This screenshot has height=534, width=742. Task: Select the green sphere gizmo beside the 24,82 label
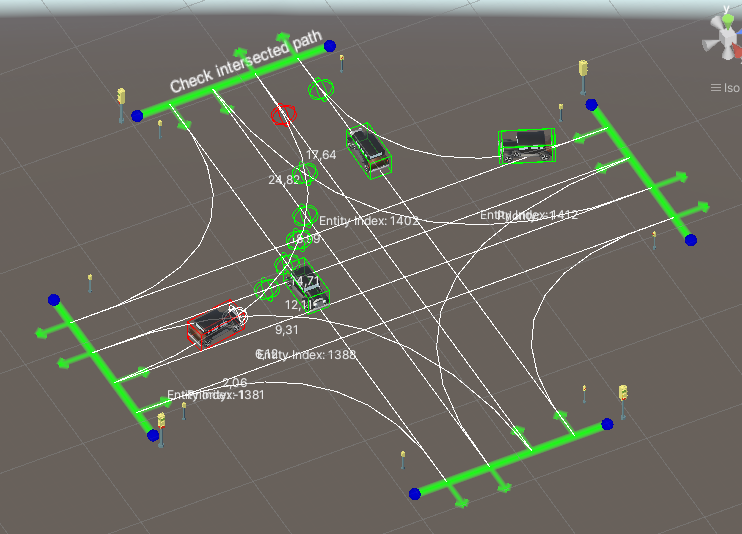305,173
